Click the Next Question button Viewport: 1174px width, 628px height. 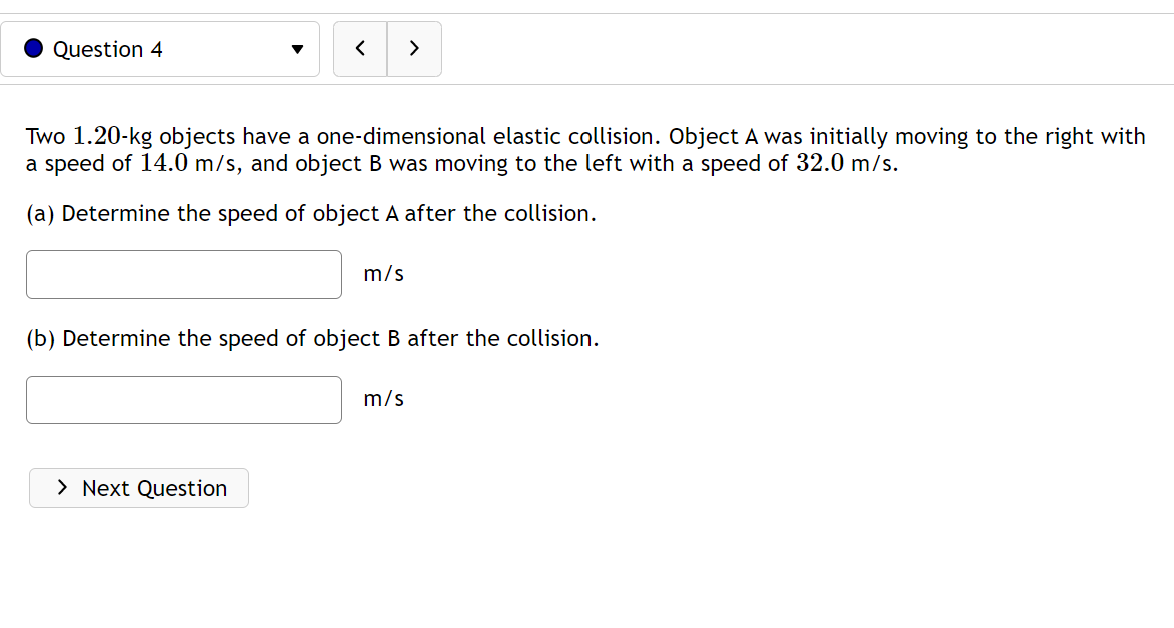(x=138, y=488)
